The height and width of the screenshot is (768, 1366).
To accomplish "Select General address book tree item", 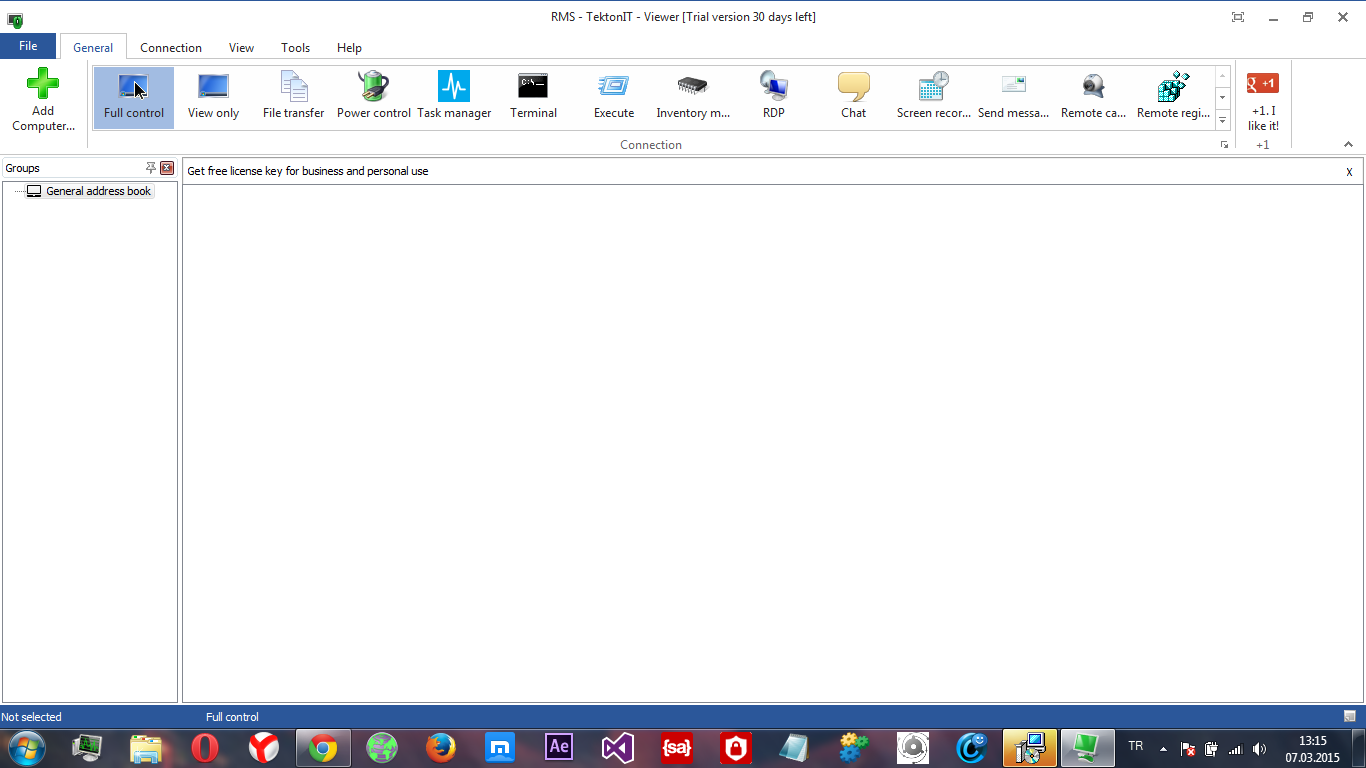I will tap(90, 191).
